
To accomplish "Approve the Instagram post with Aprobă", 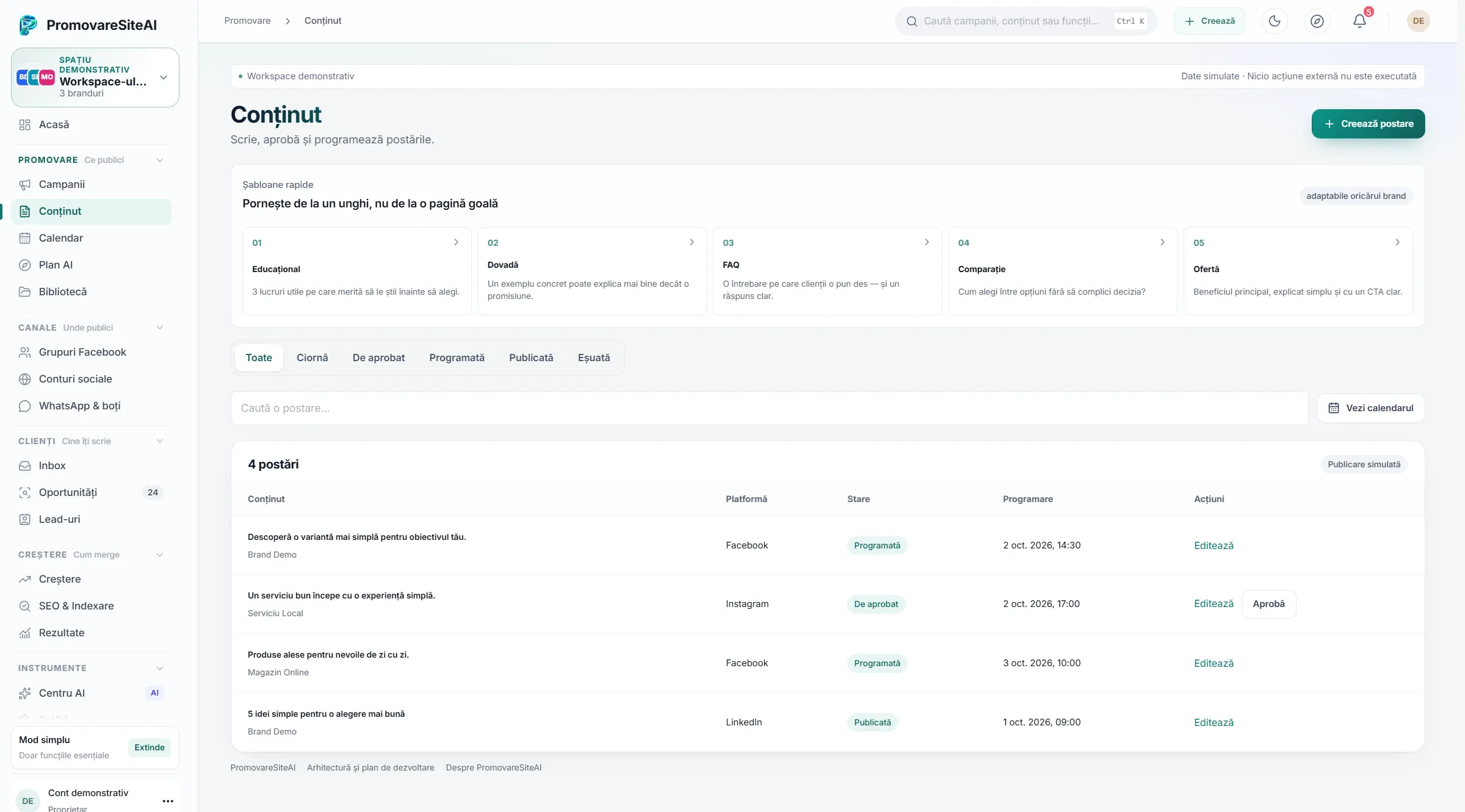I will click(x=1268, y=604).
